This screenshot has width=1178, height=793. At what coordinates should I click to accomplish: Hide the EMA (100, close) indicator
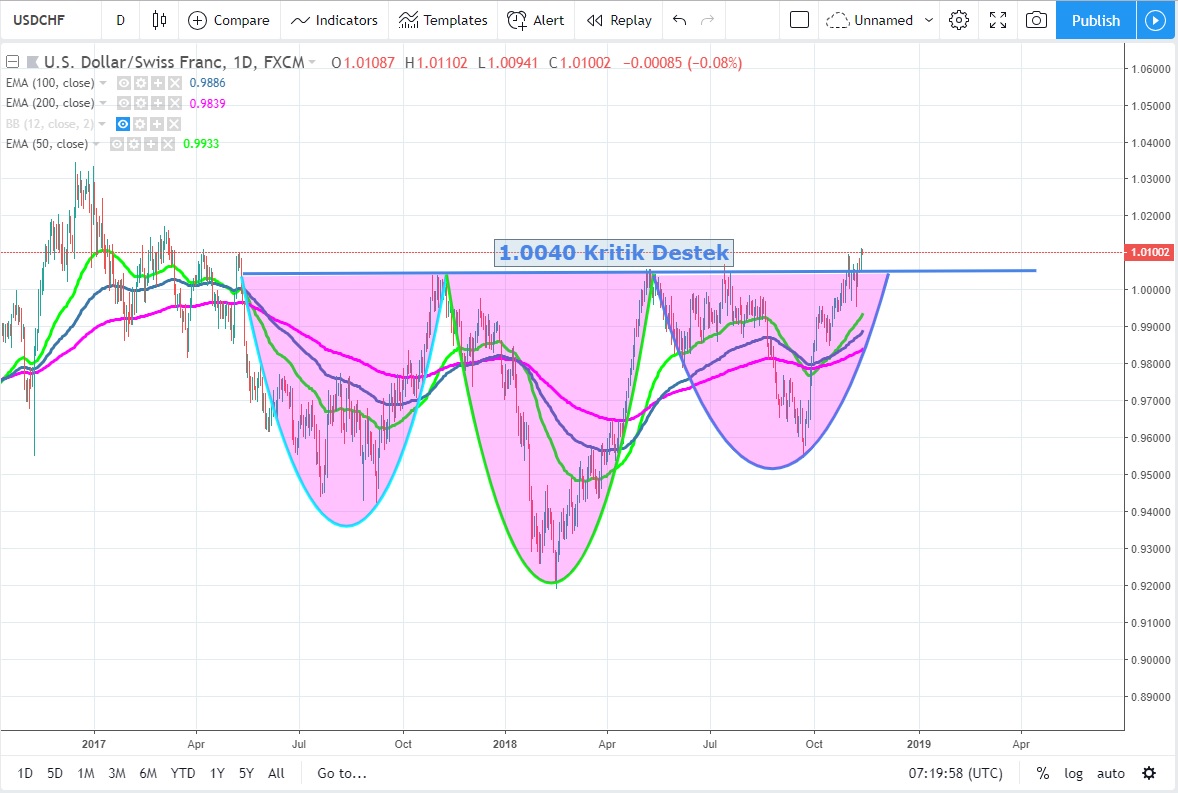point(124,83)
